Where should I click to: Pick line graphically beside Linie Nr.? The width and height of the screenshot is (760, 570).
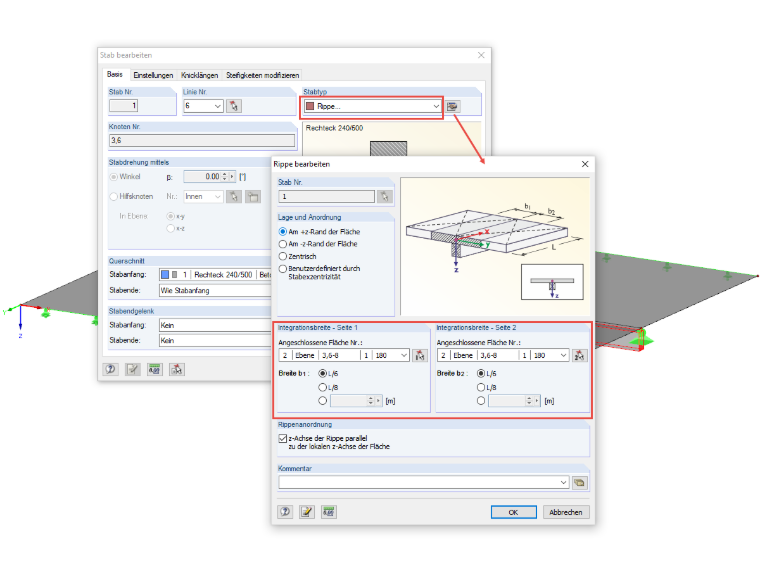coord(234,106)
